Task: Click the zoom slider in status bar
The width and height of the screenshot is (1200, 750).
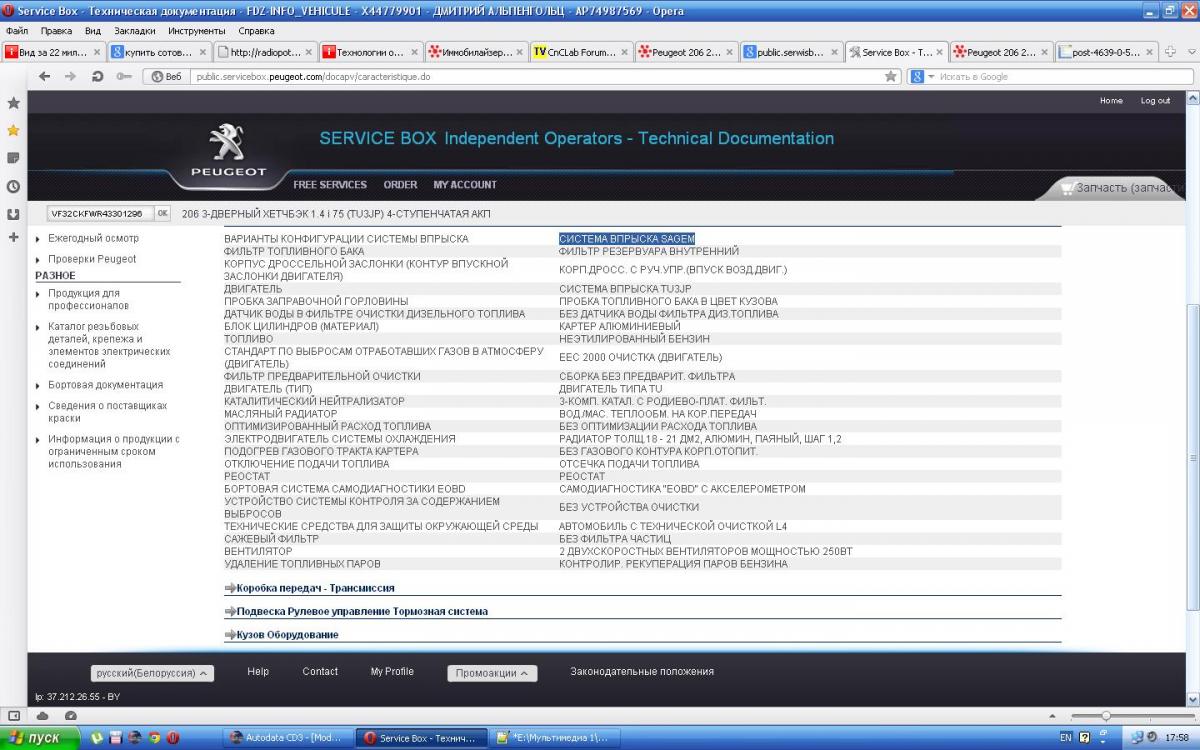Action: (1106, 716)
